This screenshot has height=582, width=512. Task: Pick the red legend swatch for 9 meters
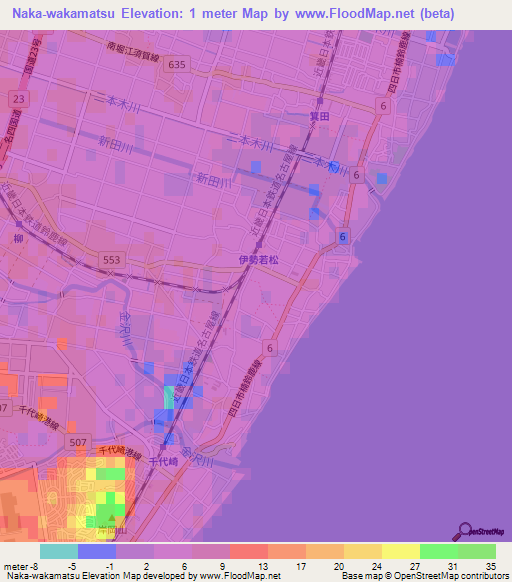pyautogui.click(x=249, y=551)
